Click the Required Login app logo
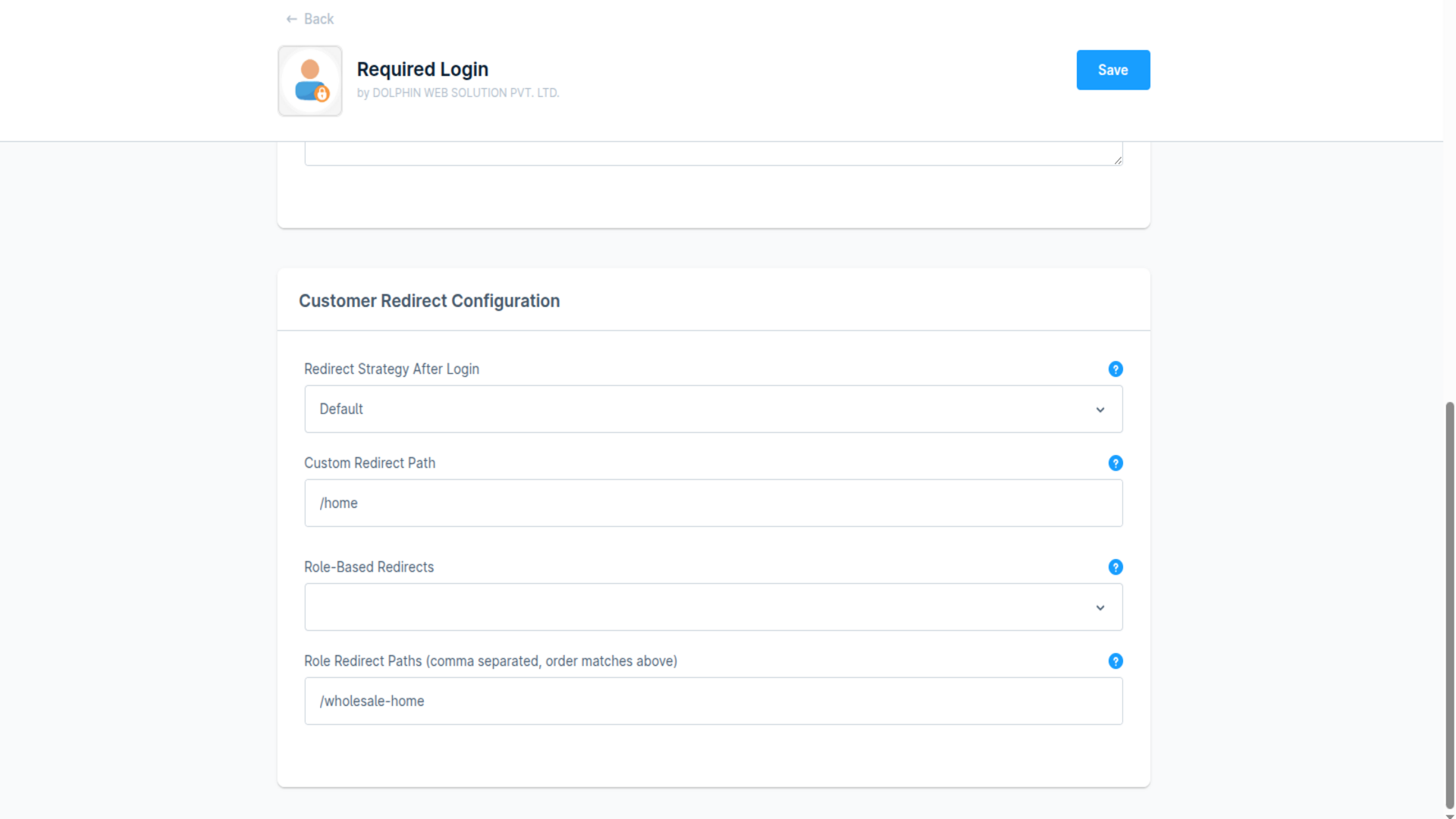This screenshot has height=819, width=1456. pos(310,80)
